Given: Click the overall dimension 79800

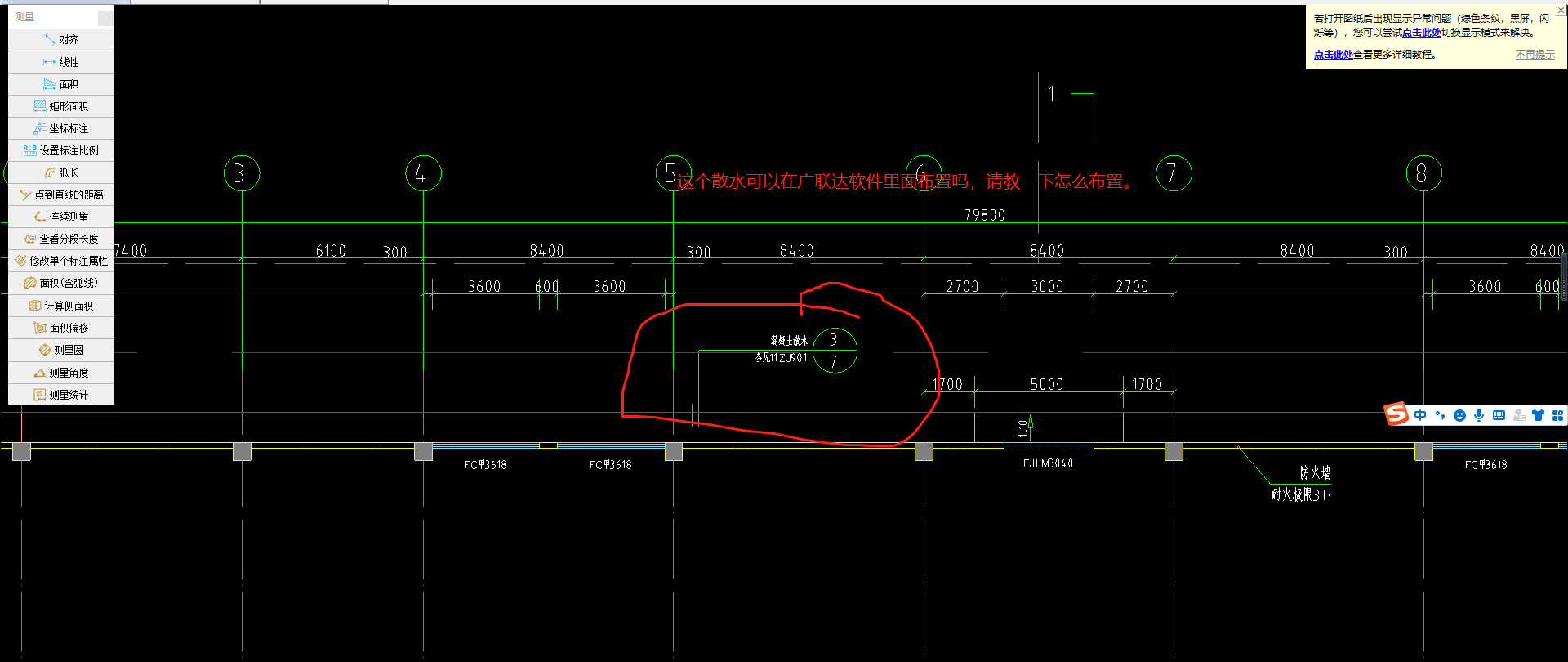Looking at the screenshot, I should pos(984,215).
